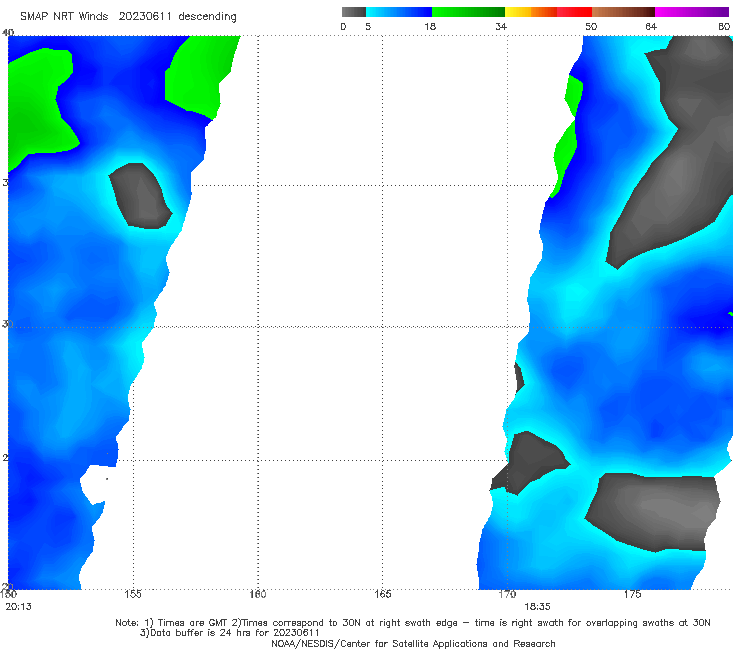Click the latitude label "40"

pyautogui.click(x=8, y=33)
